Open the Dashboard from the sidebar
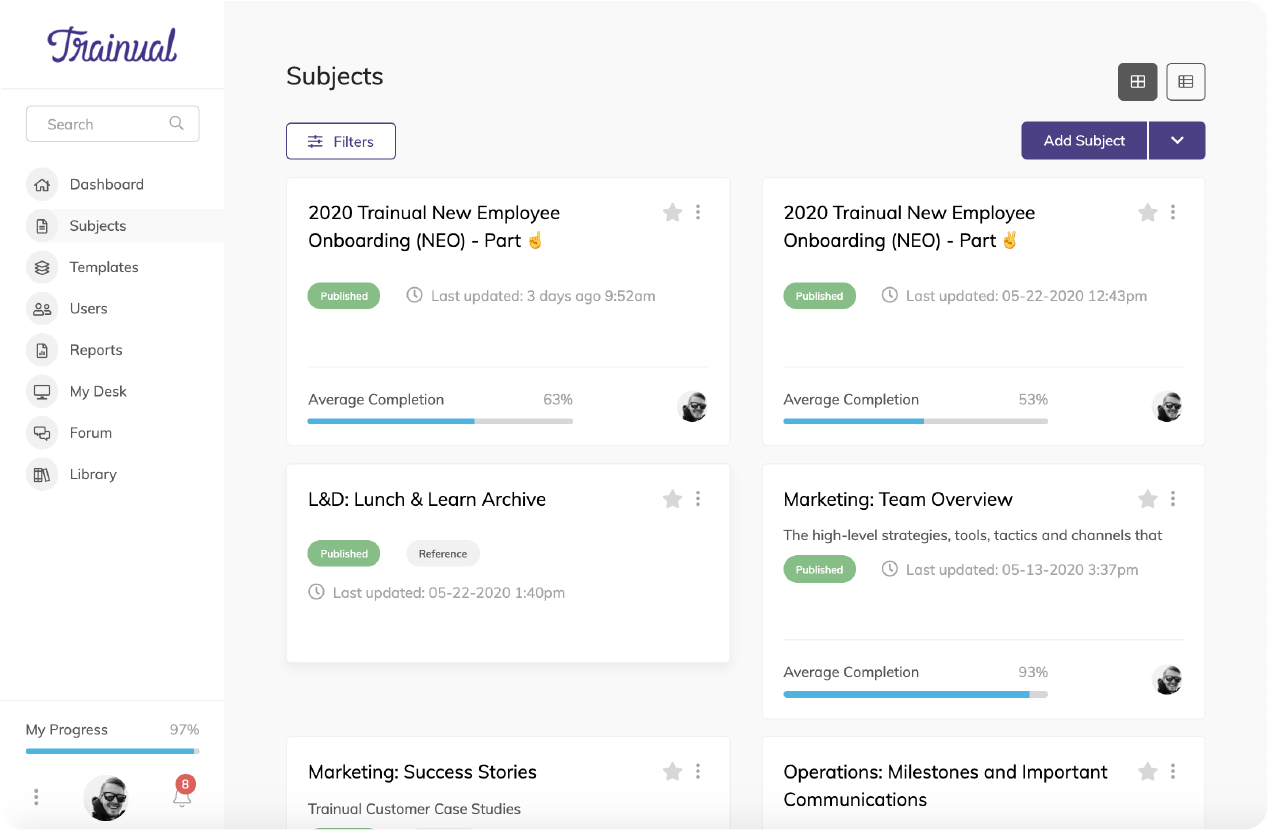The image size is (1268, 832). 106,184
